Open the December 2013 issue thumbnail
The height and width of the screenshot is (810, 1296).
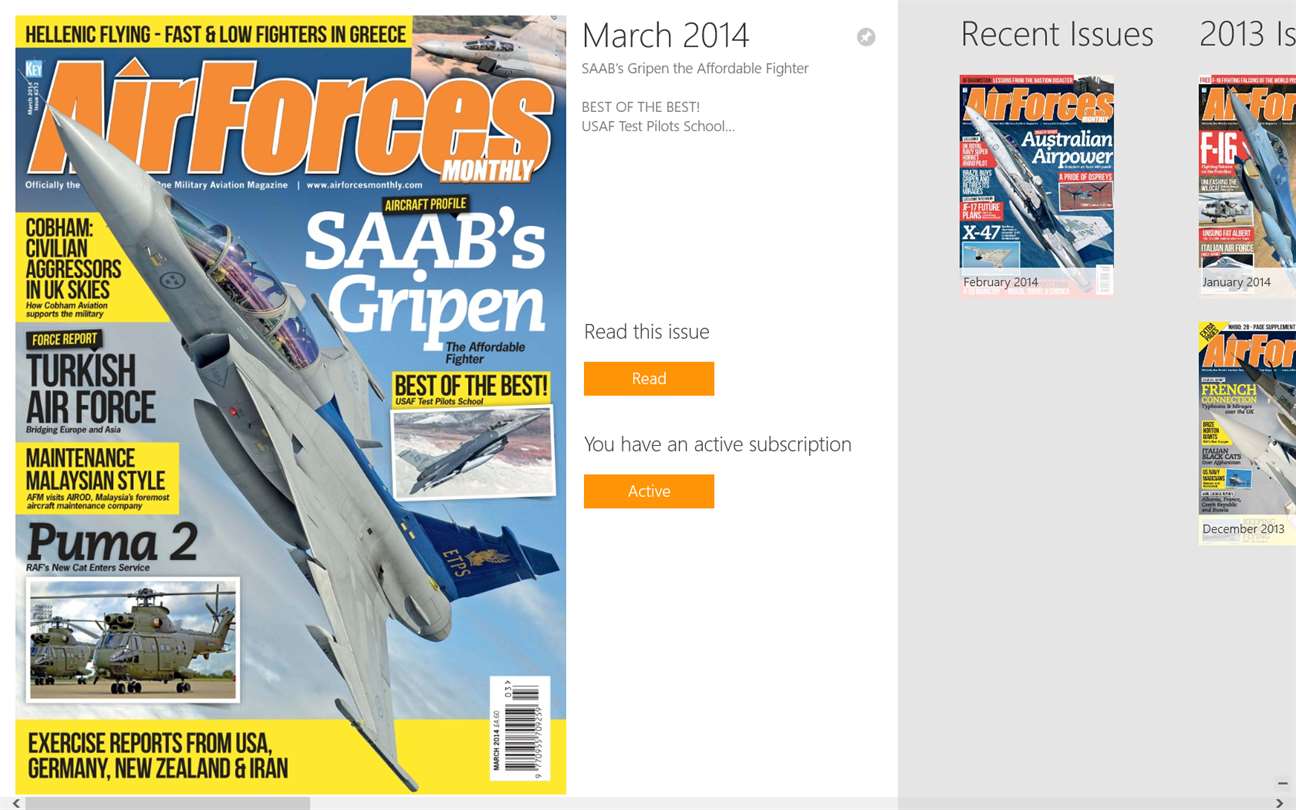1247,433
